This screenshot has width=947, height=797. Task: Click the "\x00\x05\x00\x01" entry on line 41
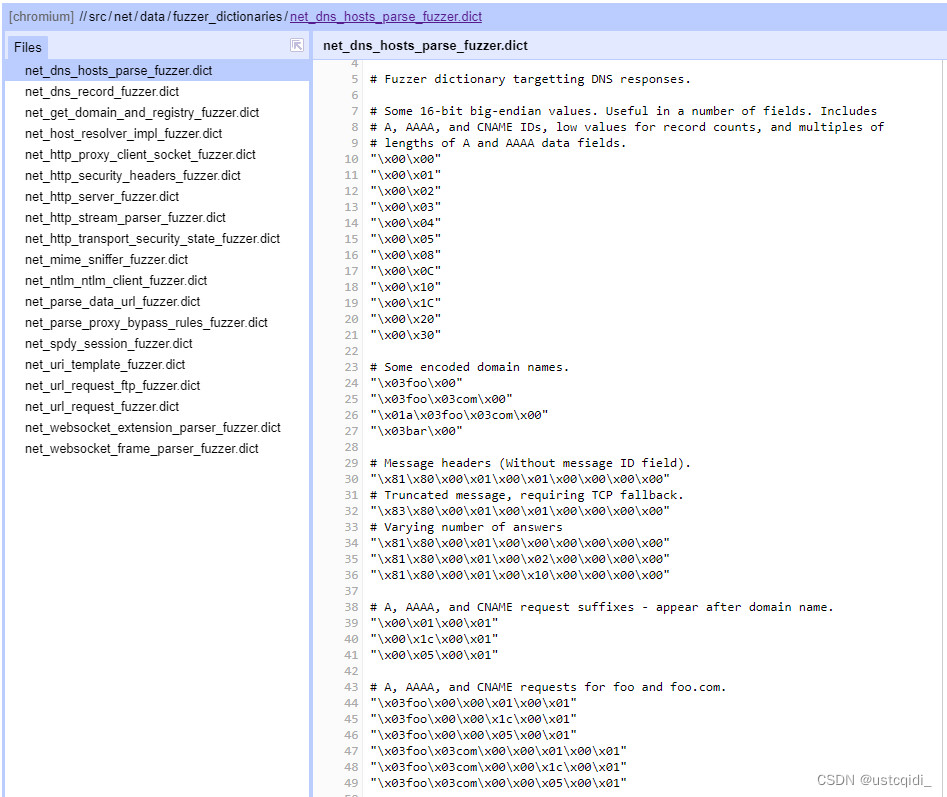tap(434, 655)
